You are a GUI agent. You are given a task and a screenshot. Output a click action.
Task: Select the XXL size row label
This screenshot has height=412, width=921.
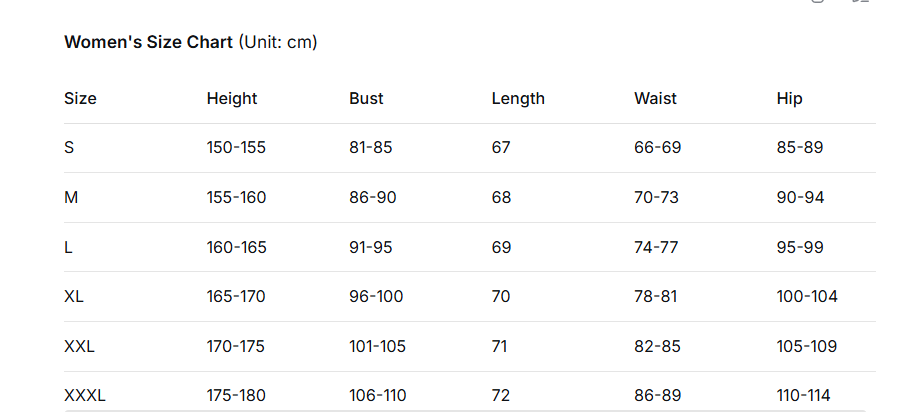pos(79,346)
